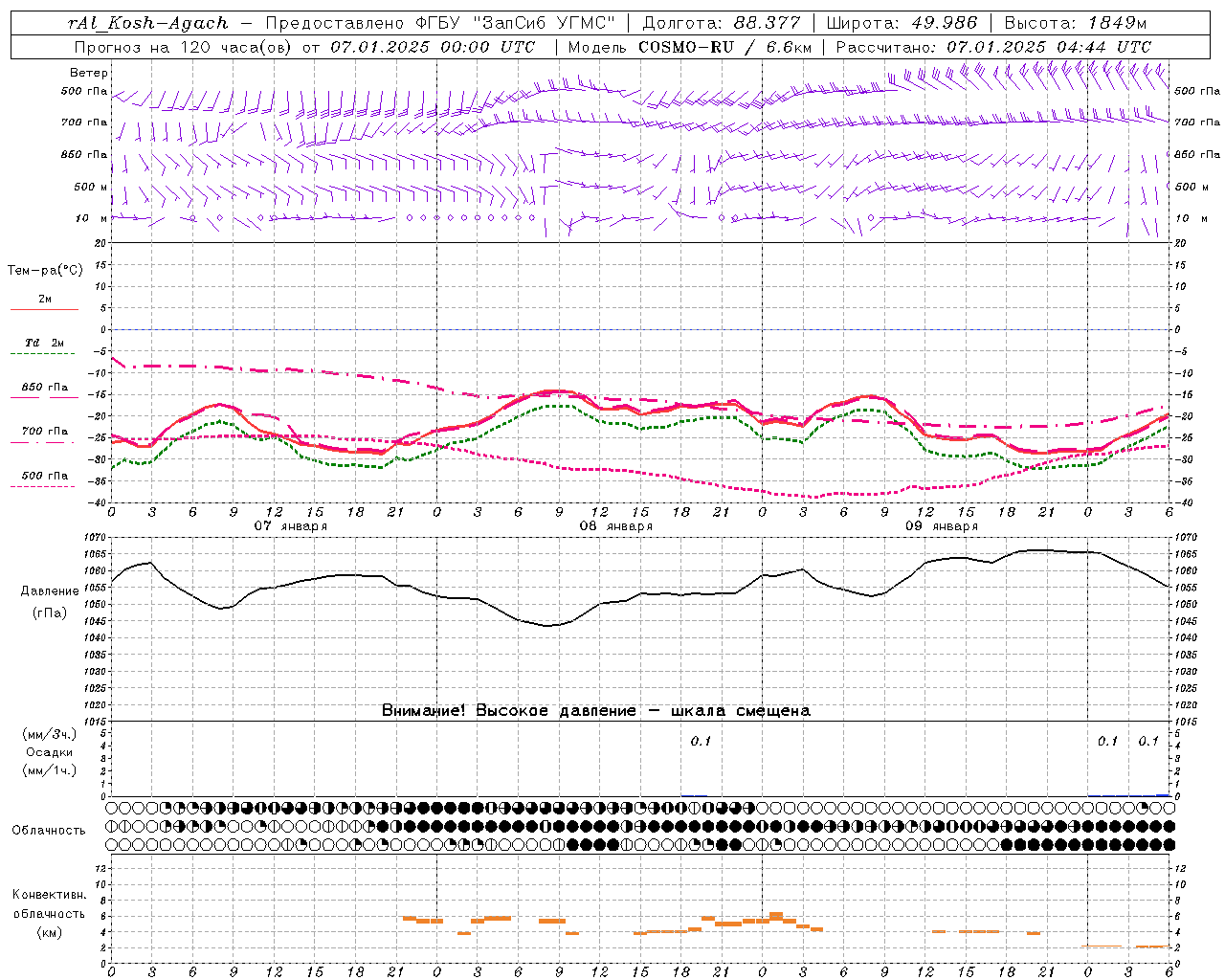Click the Широта: 49.986 value

(x=902, y=23)
